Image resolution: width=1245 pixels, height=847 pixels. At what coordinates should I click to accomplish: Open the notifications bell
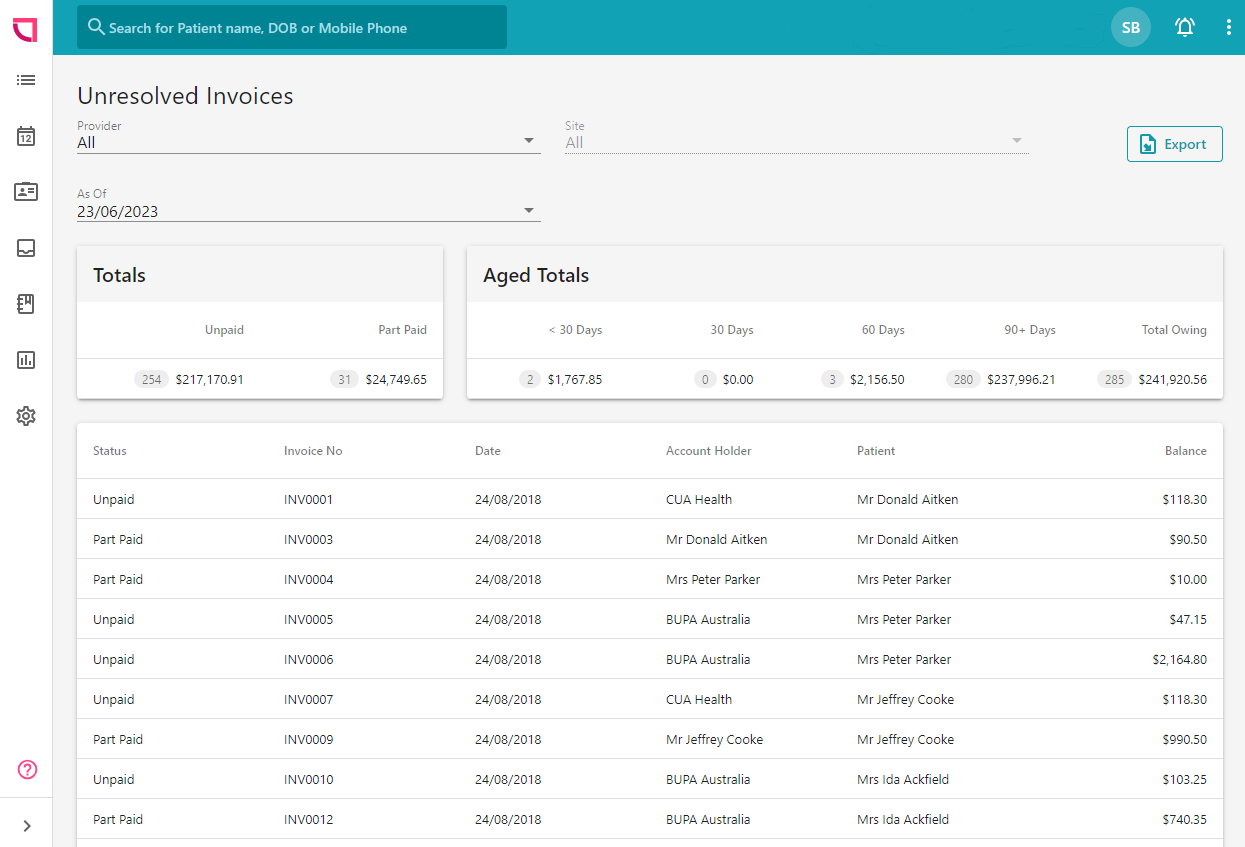[1184, 27]
